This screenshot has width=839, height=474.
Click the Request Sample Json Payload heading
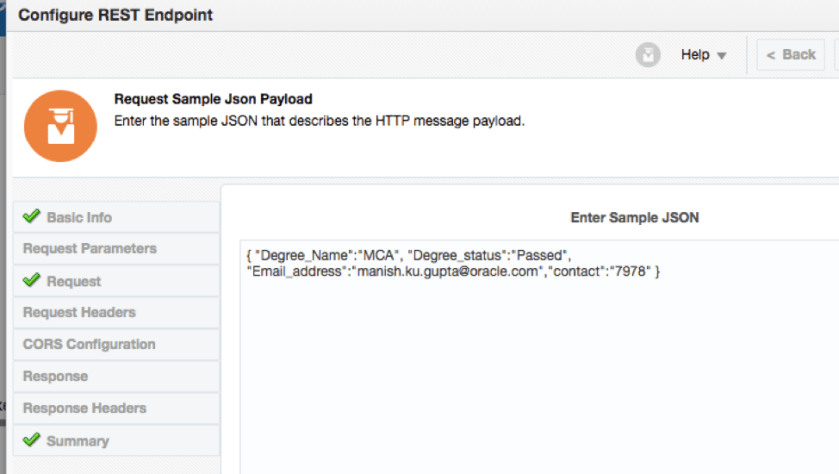click(x=213, y=99)
